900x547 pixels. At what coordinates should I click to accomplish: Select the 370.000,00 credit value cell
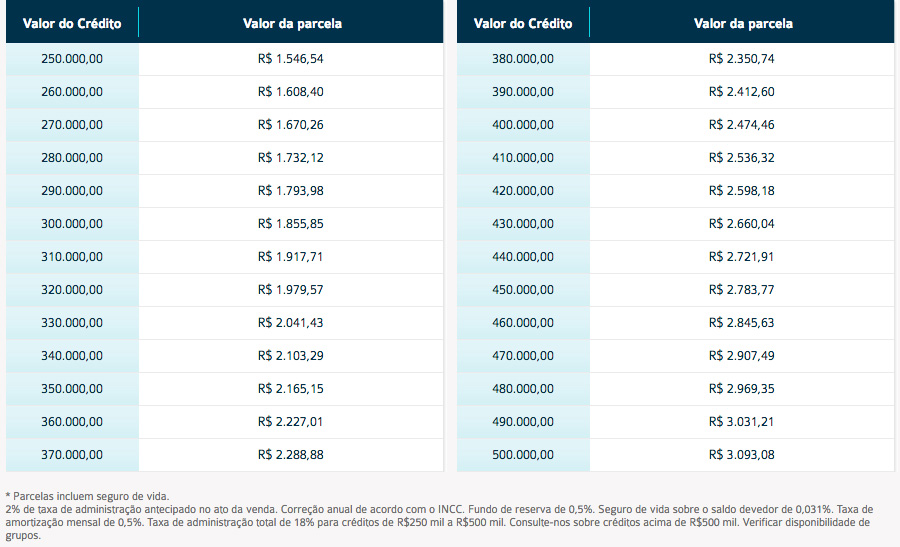(x=72, y=455)
